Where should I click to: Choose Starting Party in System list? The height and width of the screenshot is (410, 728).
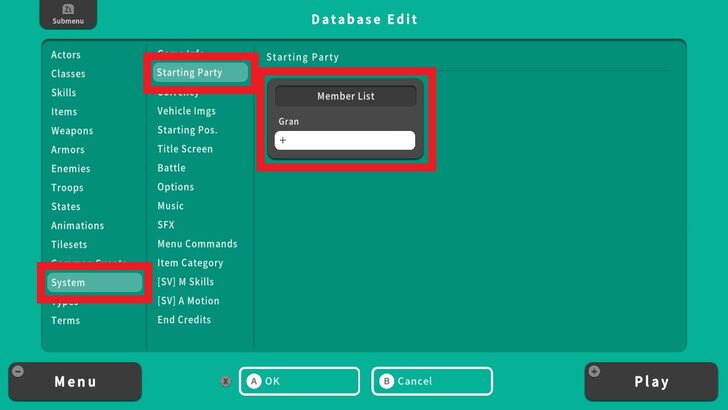tap(200, 73)
